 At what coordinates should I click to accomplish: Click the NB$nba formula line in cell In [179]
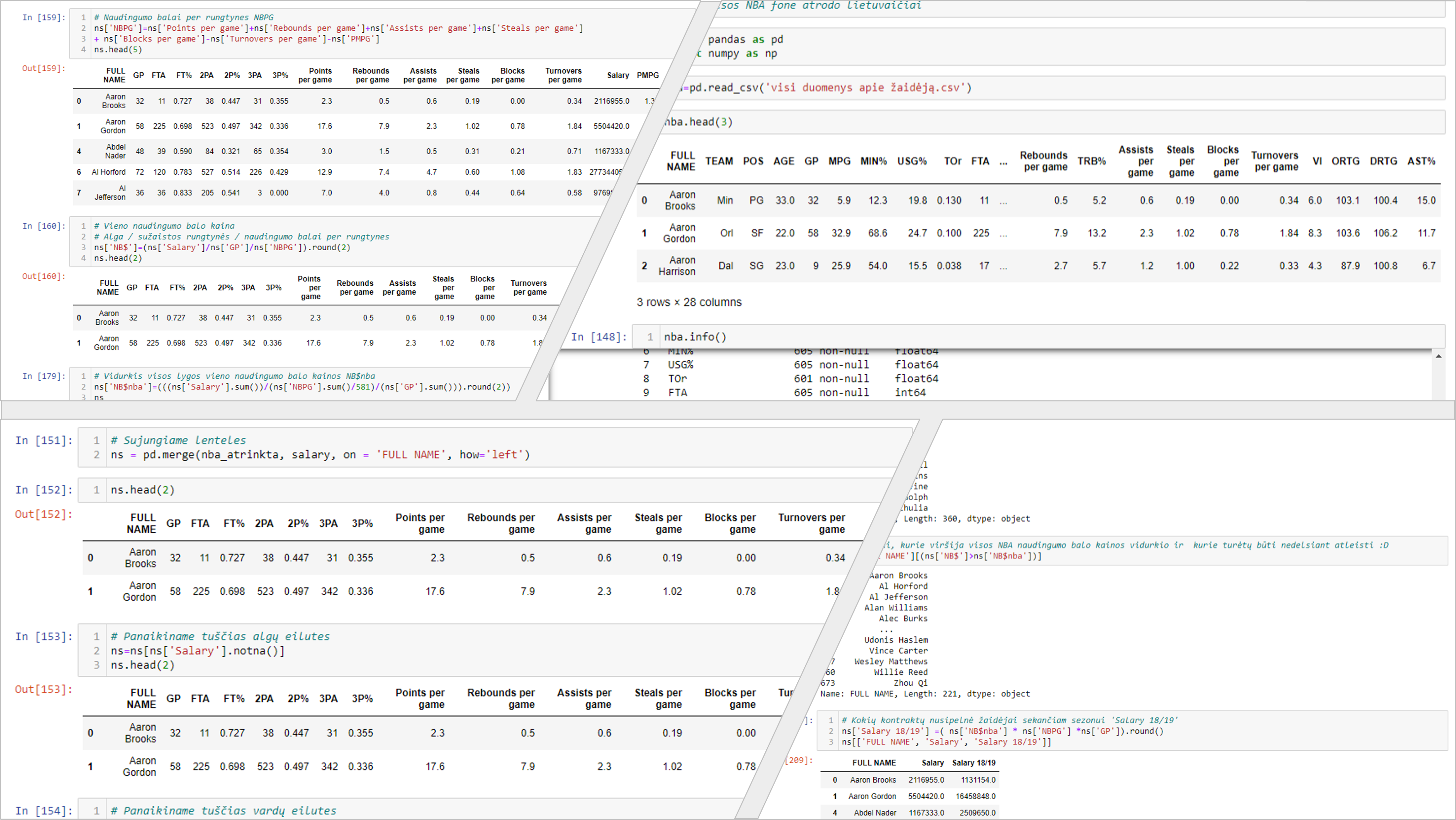302,387
